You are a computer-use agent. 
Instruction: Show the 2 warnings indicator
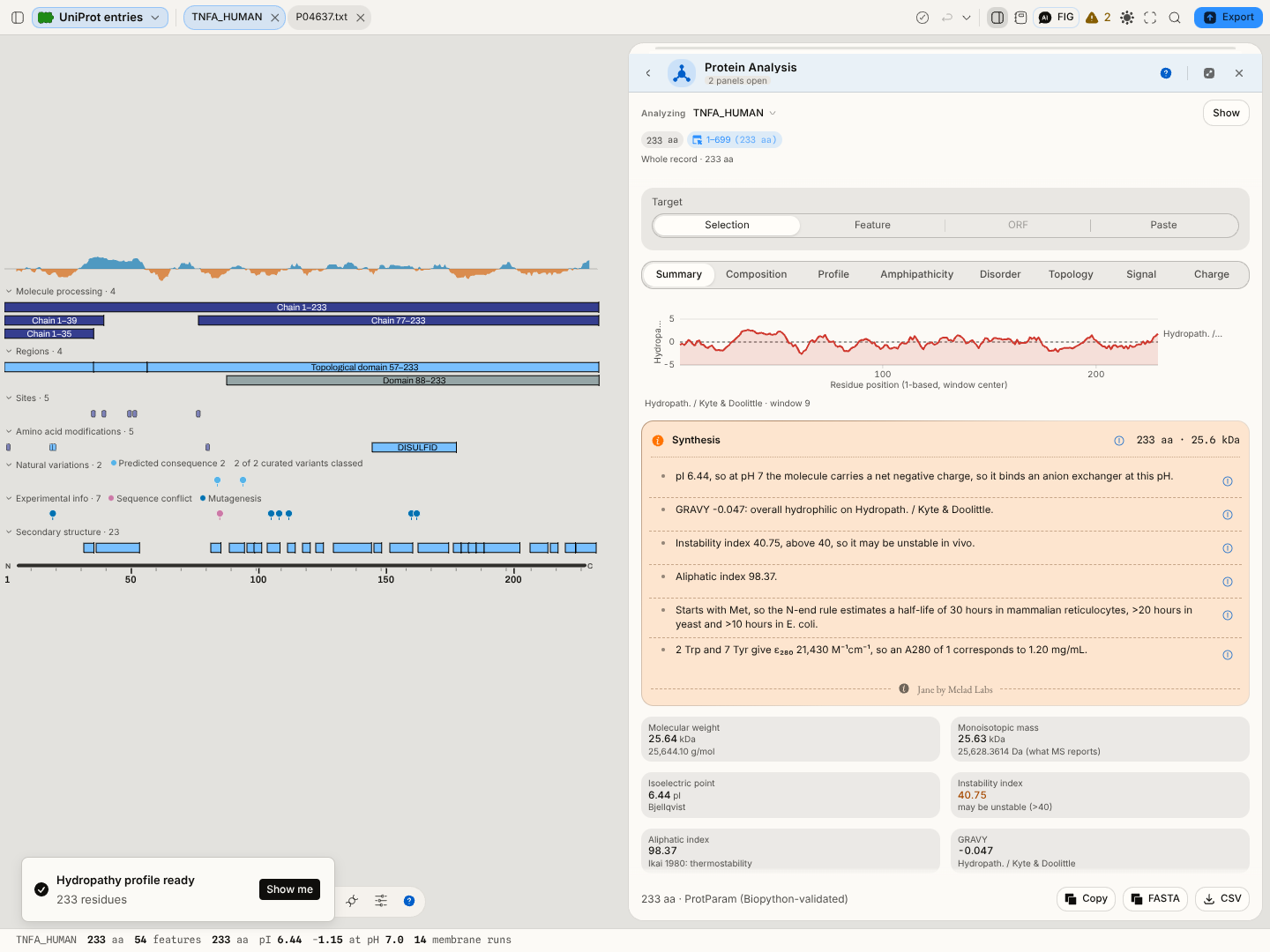pos(1099,18)
